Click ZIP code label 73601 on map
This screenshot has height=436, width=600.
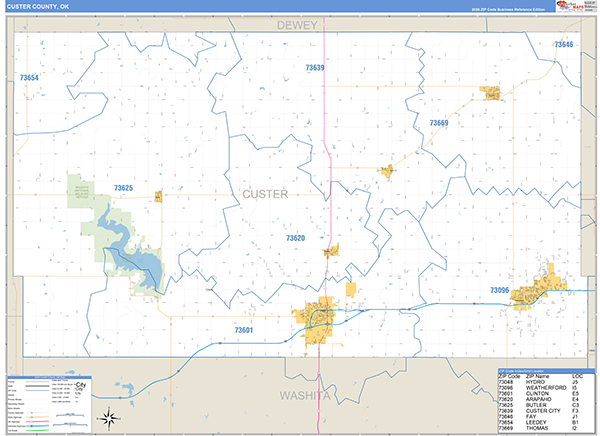click(x=244, y=330)
